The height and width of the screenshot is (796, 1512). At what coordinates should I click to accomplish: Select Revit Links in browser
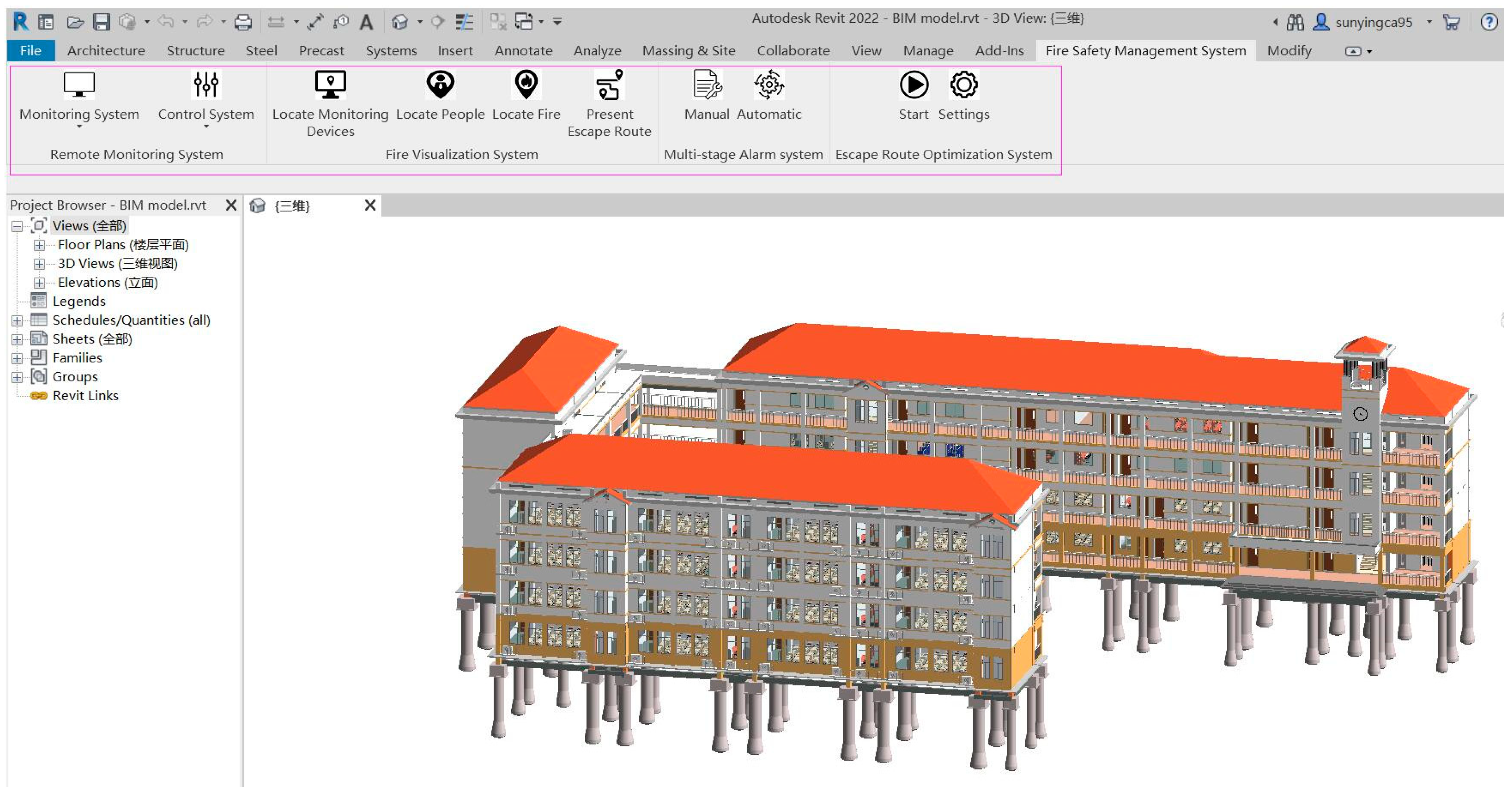click(x=85, y=396)
